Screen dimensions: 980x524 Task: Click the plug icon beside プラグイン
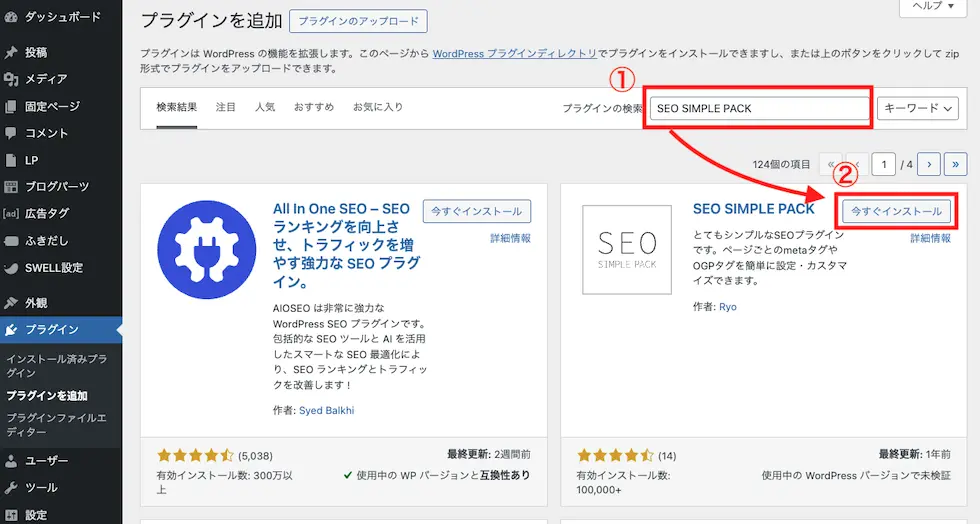click(x=10, y=330)
